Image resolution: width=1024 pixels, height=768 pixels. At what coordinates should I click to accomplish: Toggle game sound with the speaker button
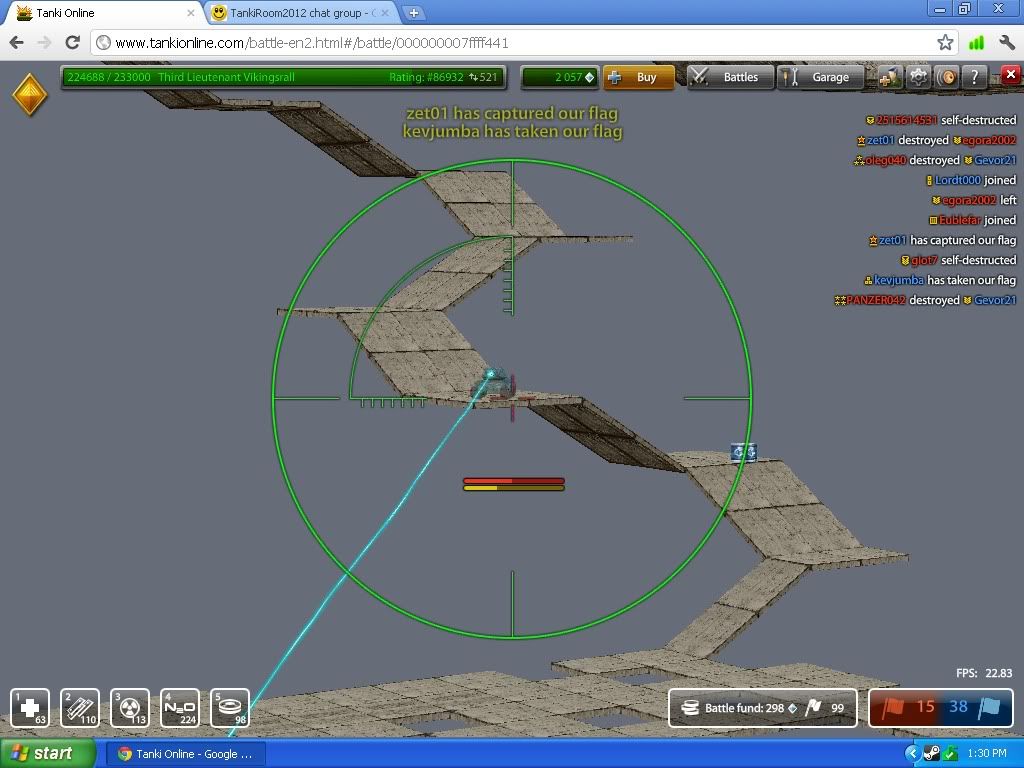(x=946, y=77)
